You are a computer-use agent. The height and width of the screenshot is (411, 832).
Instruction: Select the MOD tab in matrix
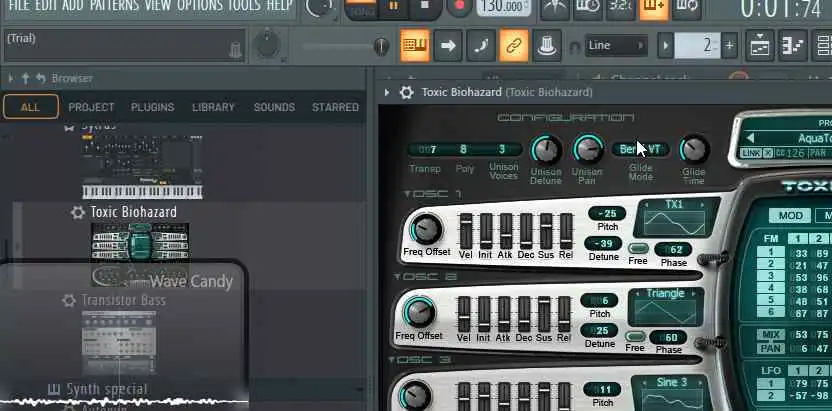coord(790,215)
